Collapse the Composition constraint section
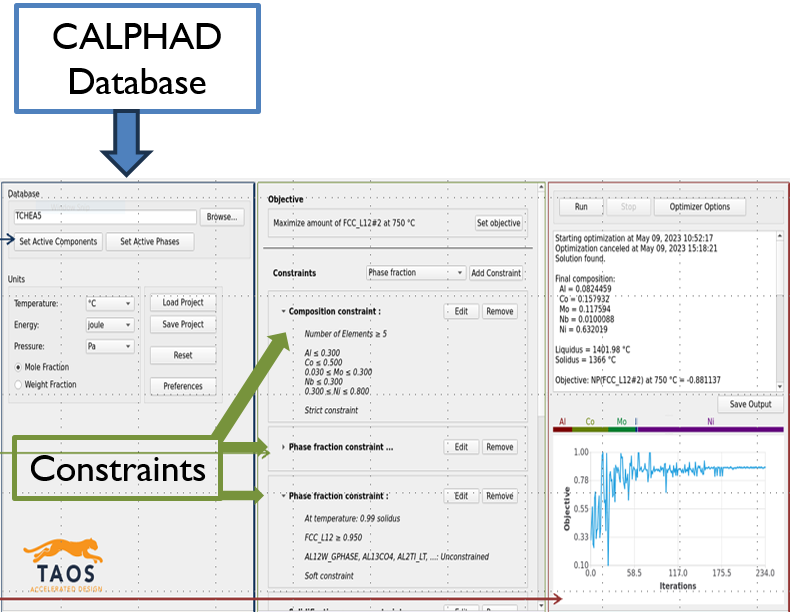790x612 pixels. coord(283,311)
